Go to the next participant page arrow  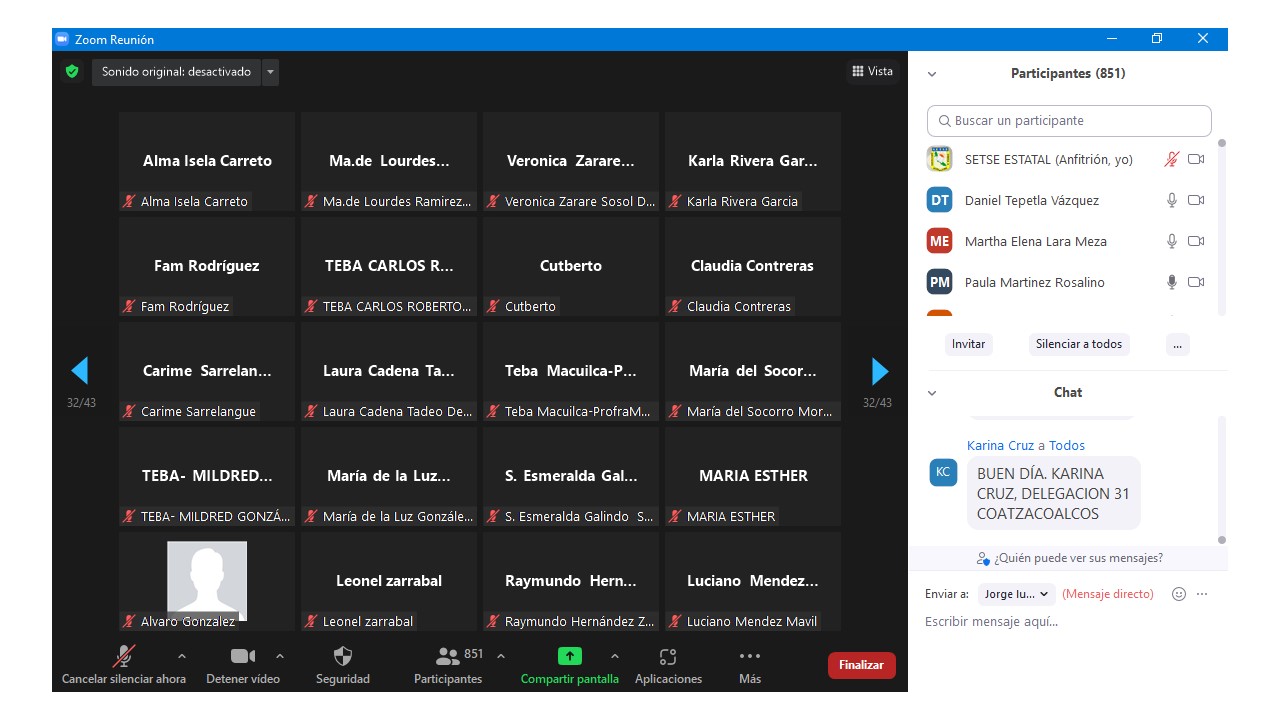(880, 371)
